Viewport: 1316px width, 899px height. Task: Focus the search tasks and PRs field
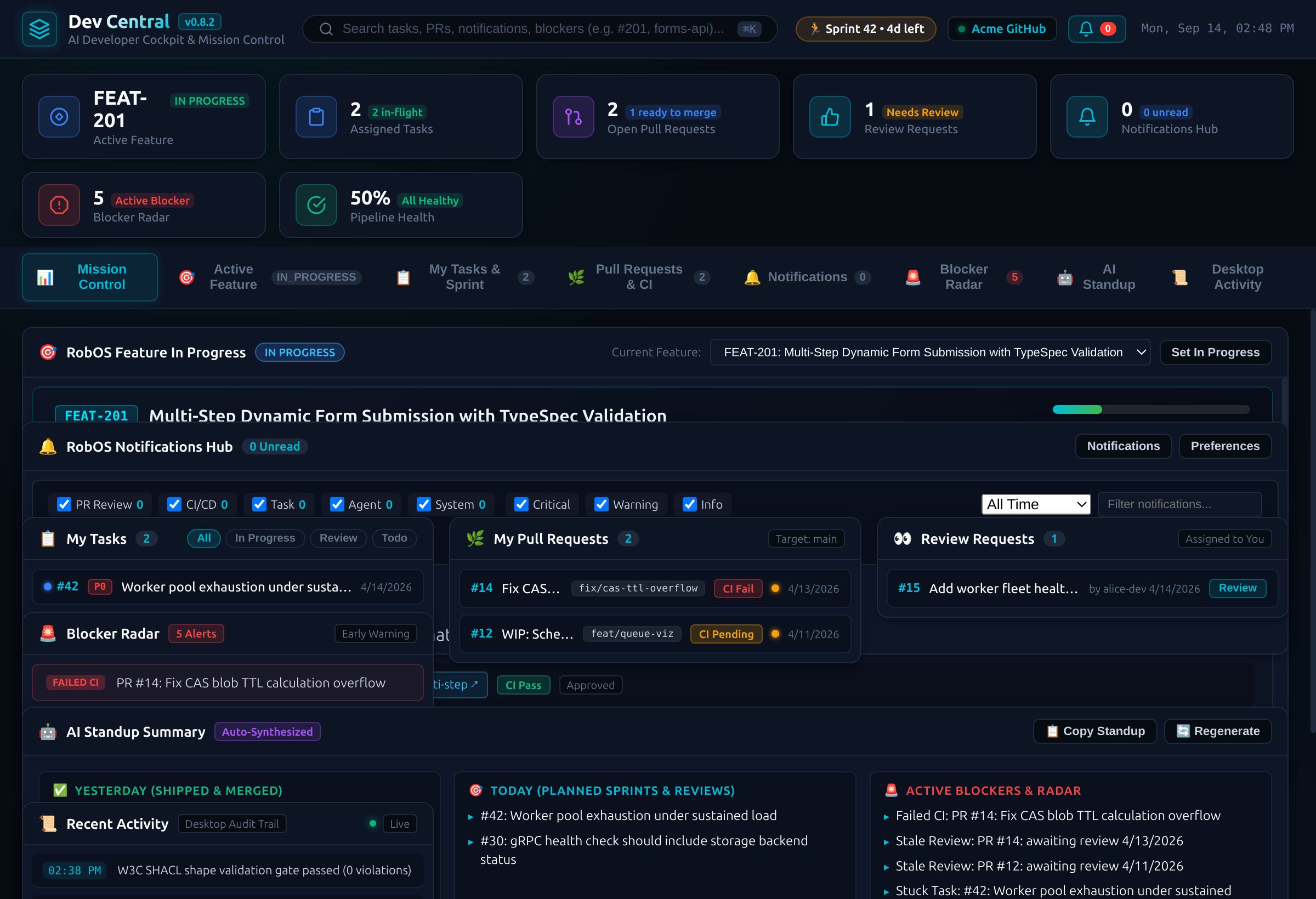point(540,29)
